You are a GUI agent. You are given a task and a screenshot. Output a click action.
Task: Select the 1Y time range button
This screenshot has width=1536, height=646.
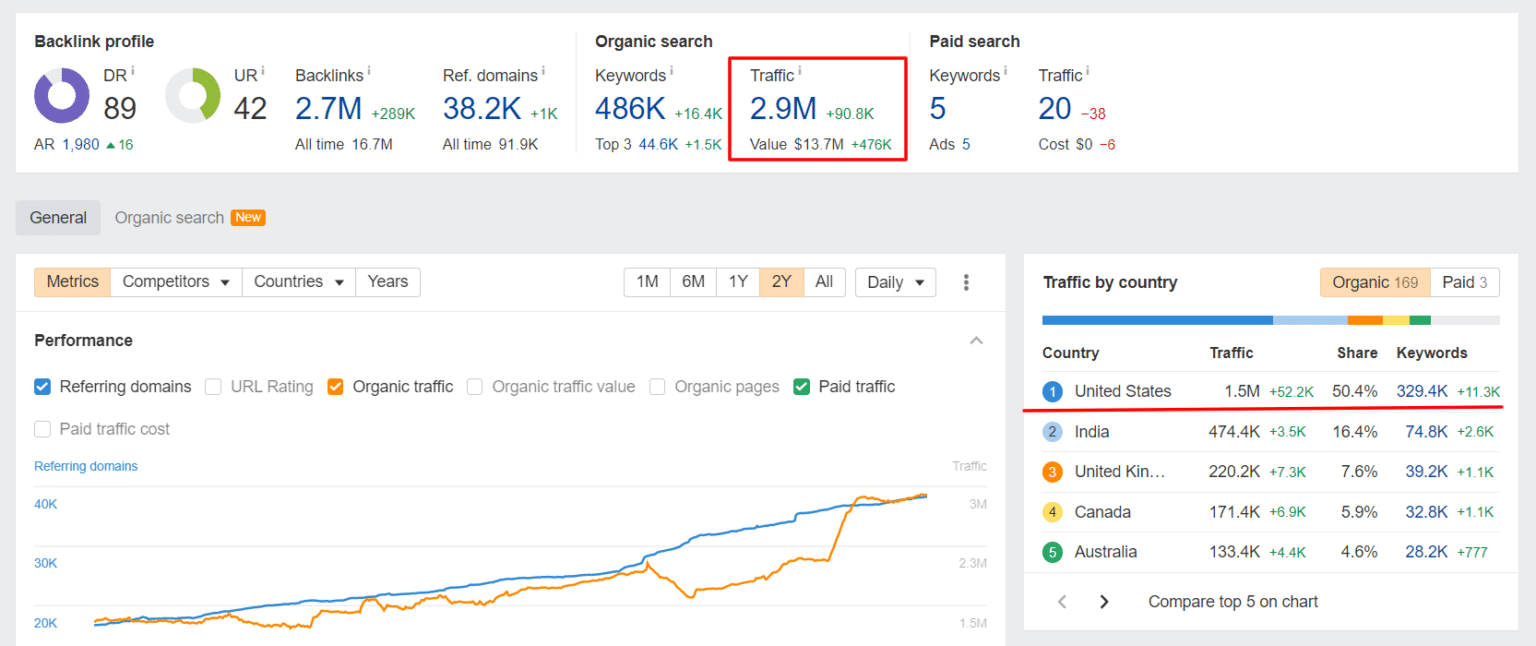pyautogui.click(x=737, y=282)
